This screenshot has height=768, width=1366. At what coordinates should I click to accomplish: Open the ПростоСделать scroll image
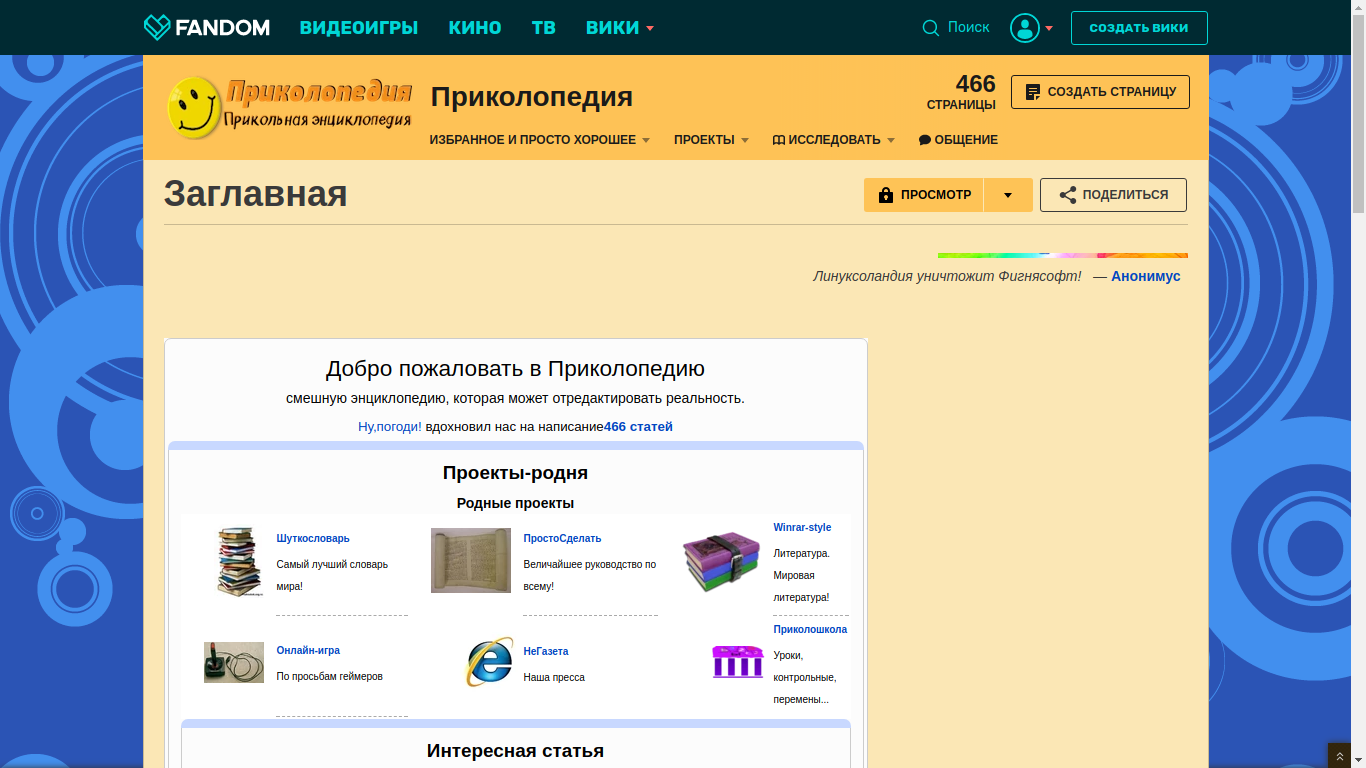[x=471, y=561]
